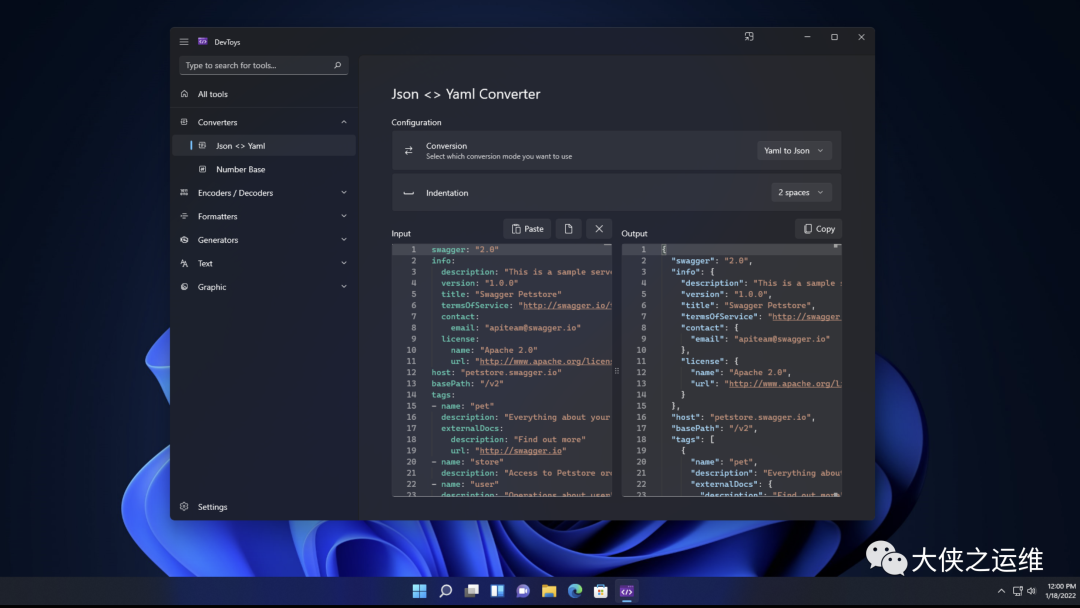Select Json <> Yaml in sidebar

click(264, 145)
